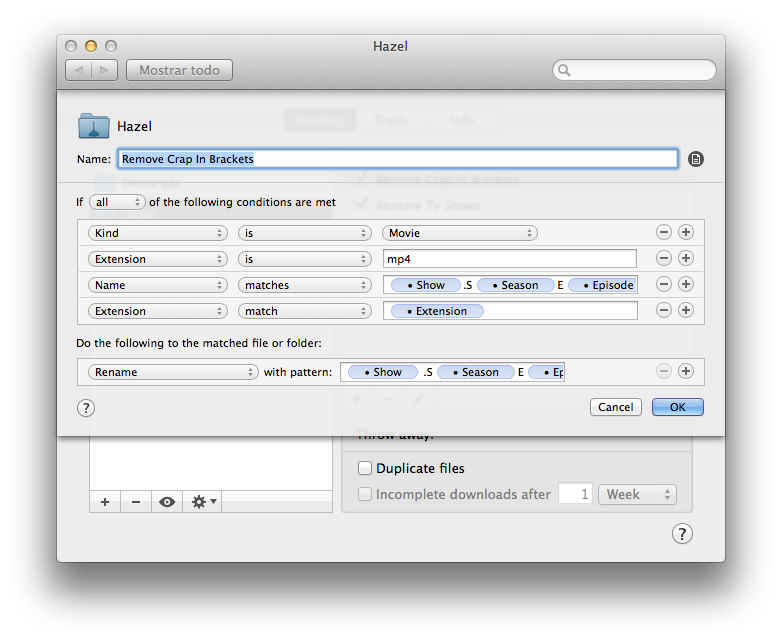Click the toolbar search field
Image resolution: width=782 pixels, height=641 pixels.
(x=634, y=70)
